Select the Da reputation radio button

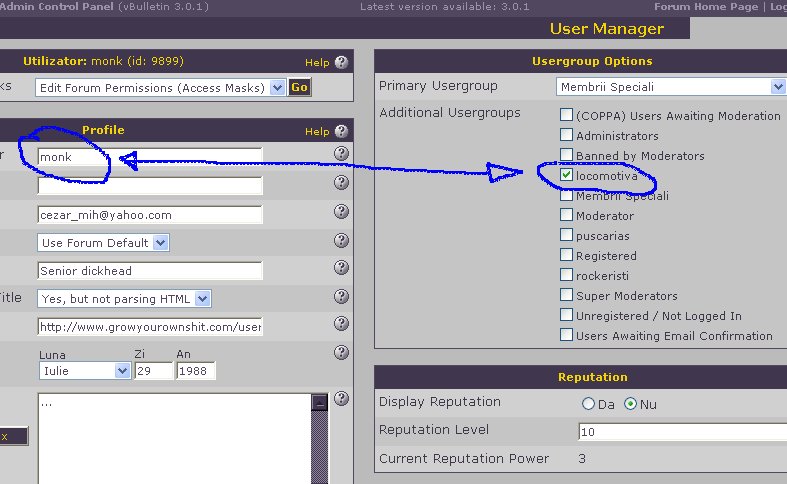pyautogui.click(x=588, y=404)
